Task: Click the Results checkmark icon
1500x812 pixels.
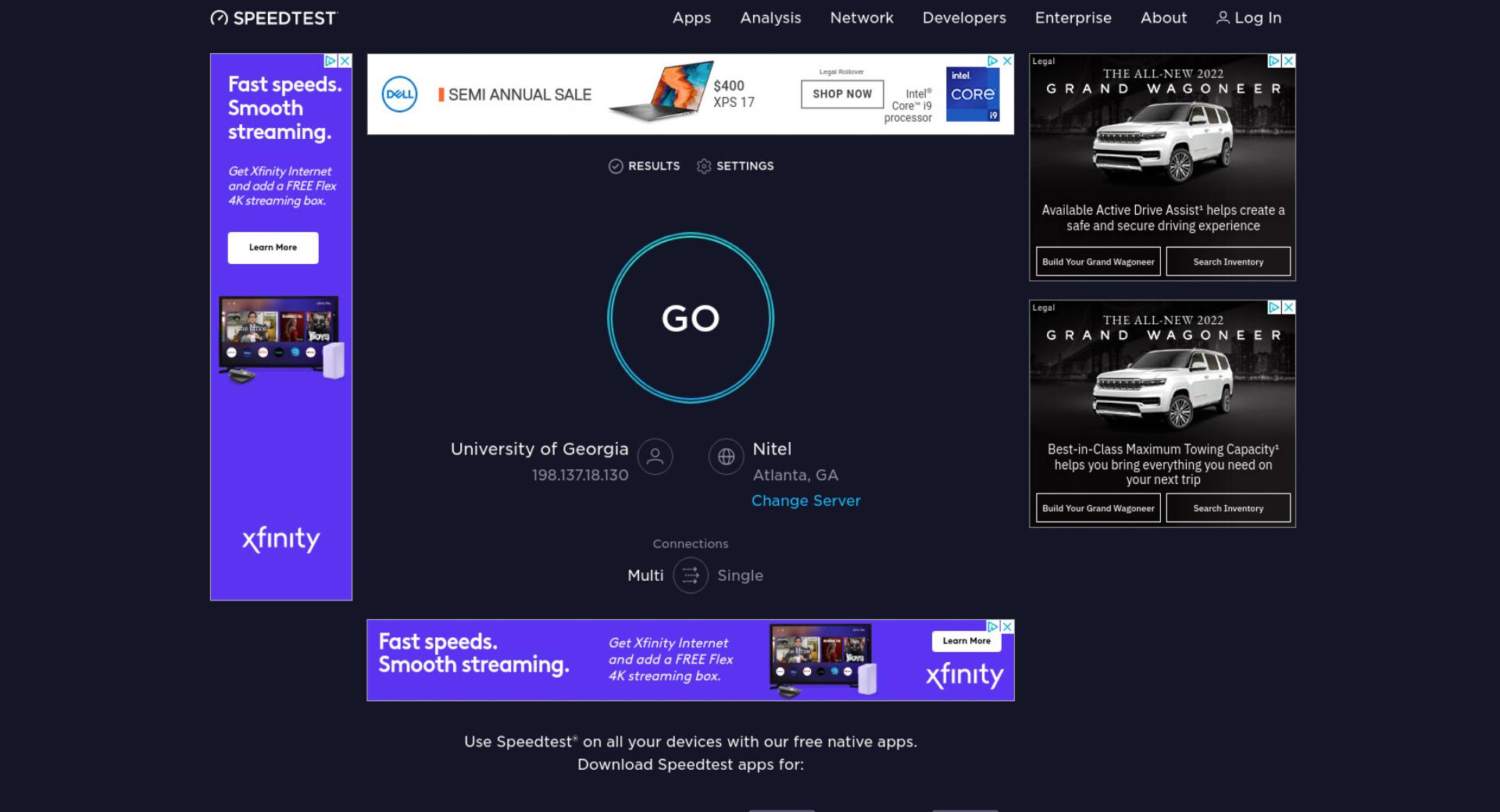Action: [x=616, y=166]
